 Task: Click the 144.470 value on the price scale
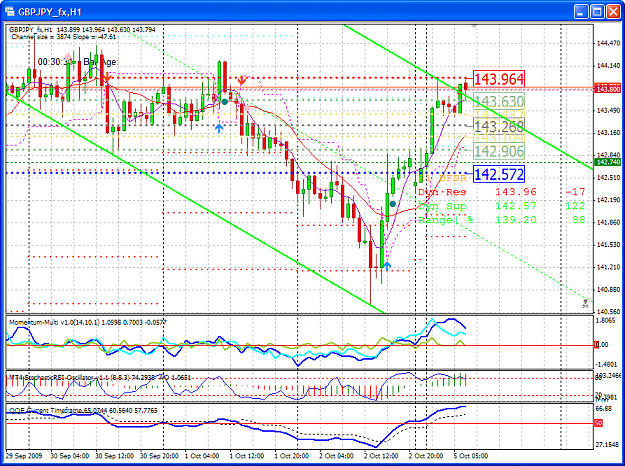tap(609, 43)
